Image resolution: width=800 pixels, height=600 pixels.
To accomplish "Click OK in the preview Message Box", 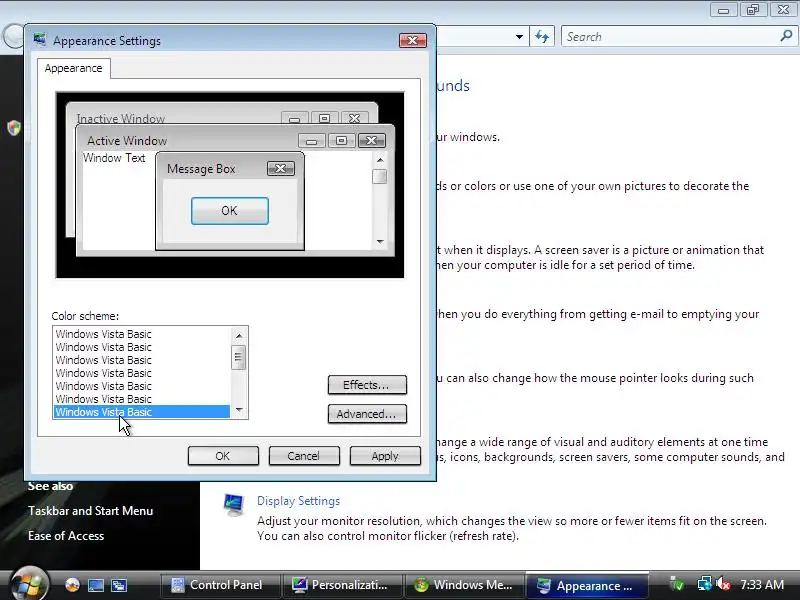I will point(230,211).
